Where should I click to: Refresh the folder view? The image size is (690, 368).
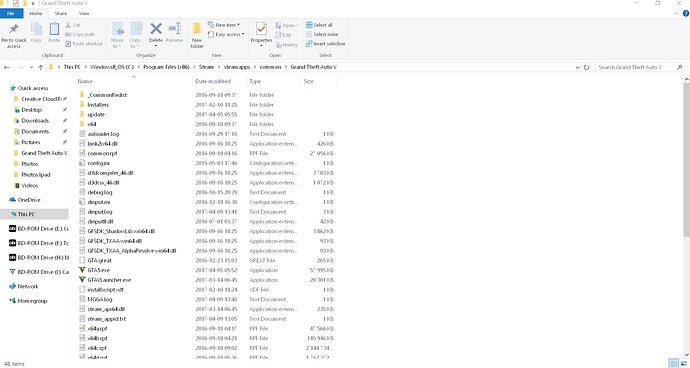click(x=586, y=67)
